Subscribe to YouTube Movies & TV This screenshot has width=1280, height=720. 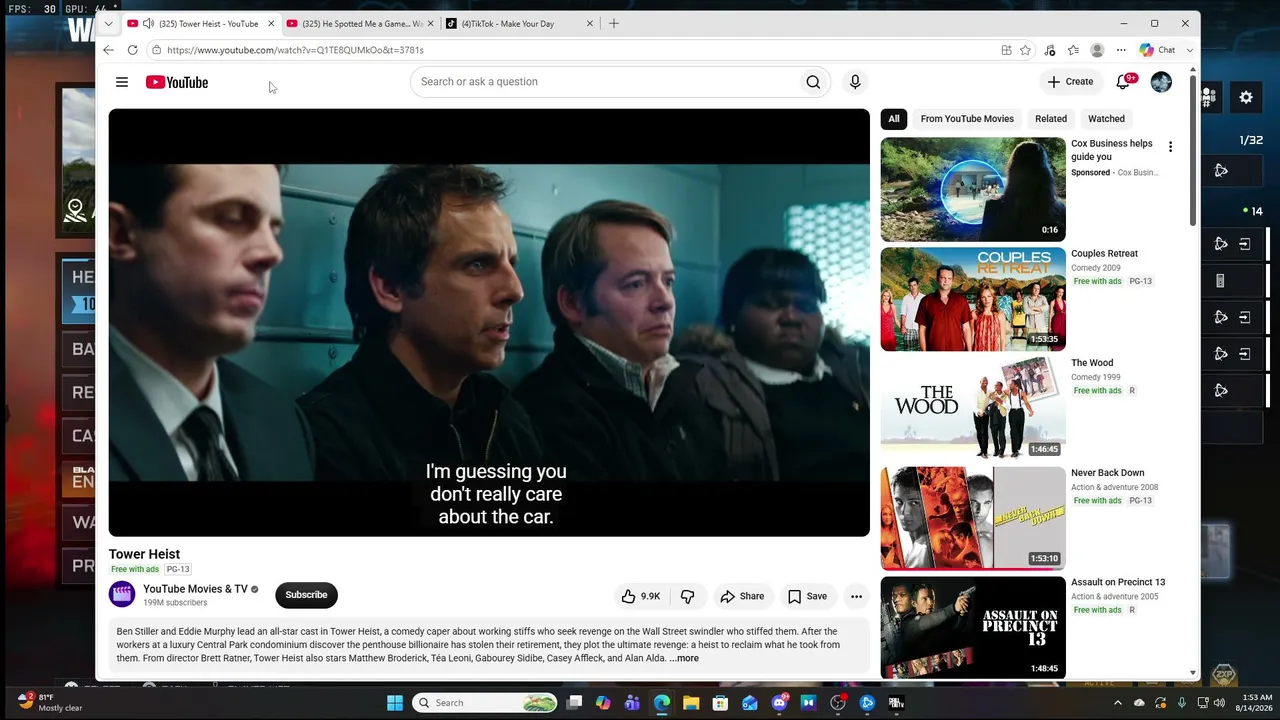tap(306, 595)
